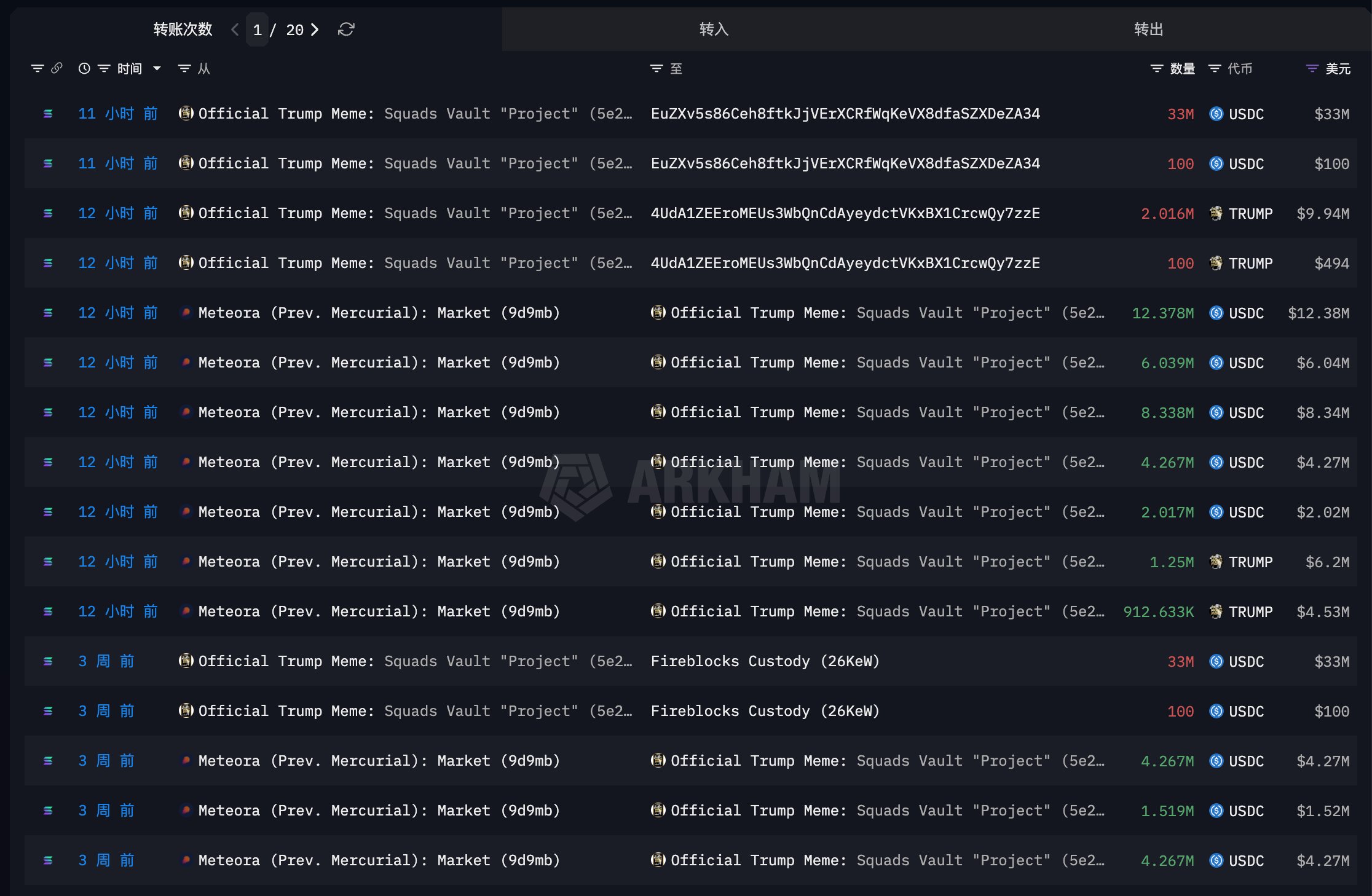Image resolution: width=1372 pixels, height=896 pixels.
Task: Click the clock time-format icon
Action: pyautogui.click(x=84, y=68)
